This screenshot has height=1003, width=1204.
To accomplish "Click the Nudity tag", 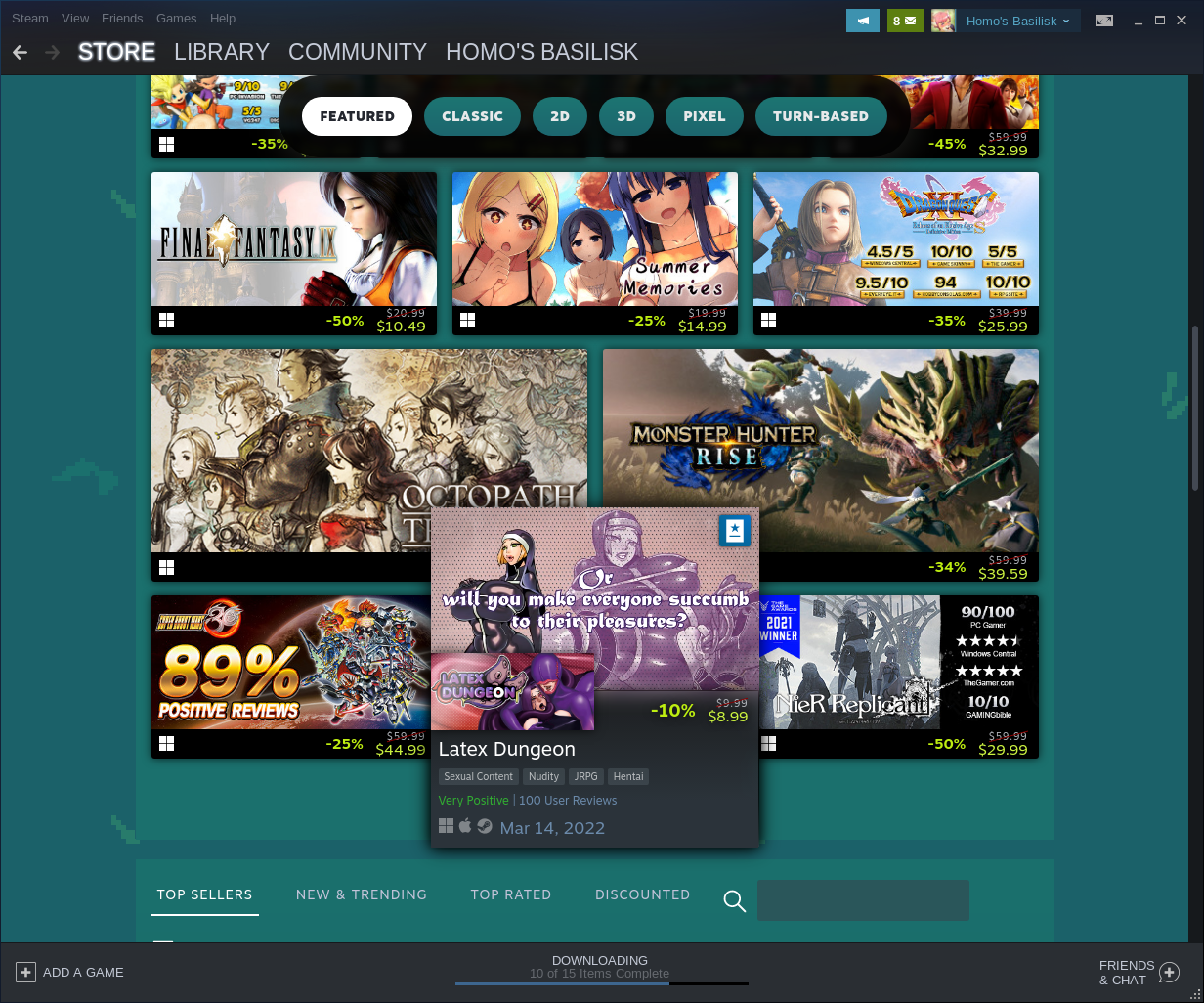I will [x=543, y=776].
